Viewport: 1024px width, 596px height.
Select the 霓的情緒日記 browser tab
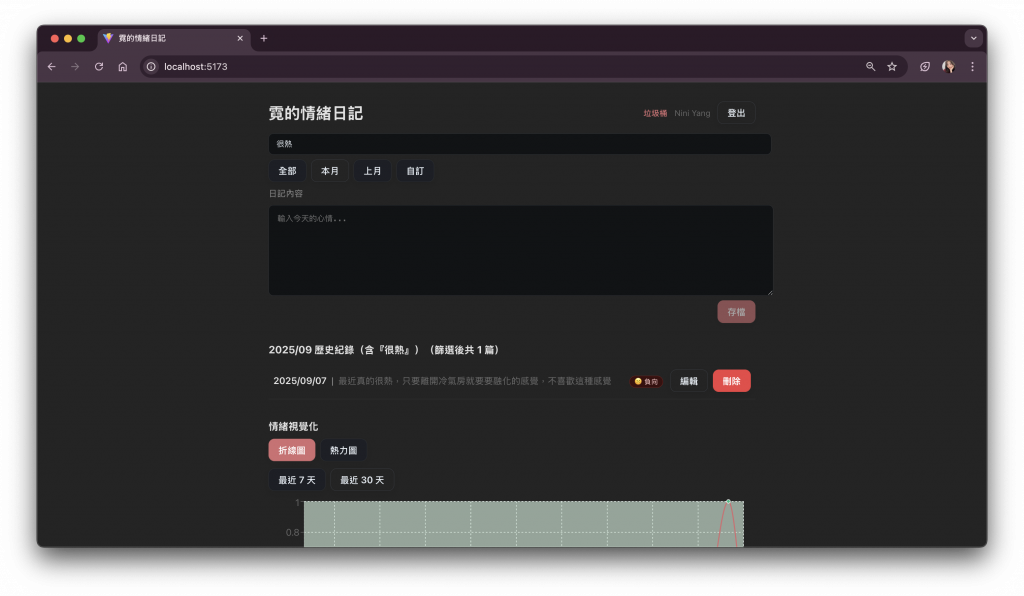174,39
